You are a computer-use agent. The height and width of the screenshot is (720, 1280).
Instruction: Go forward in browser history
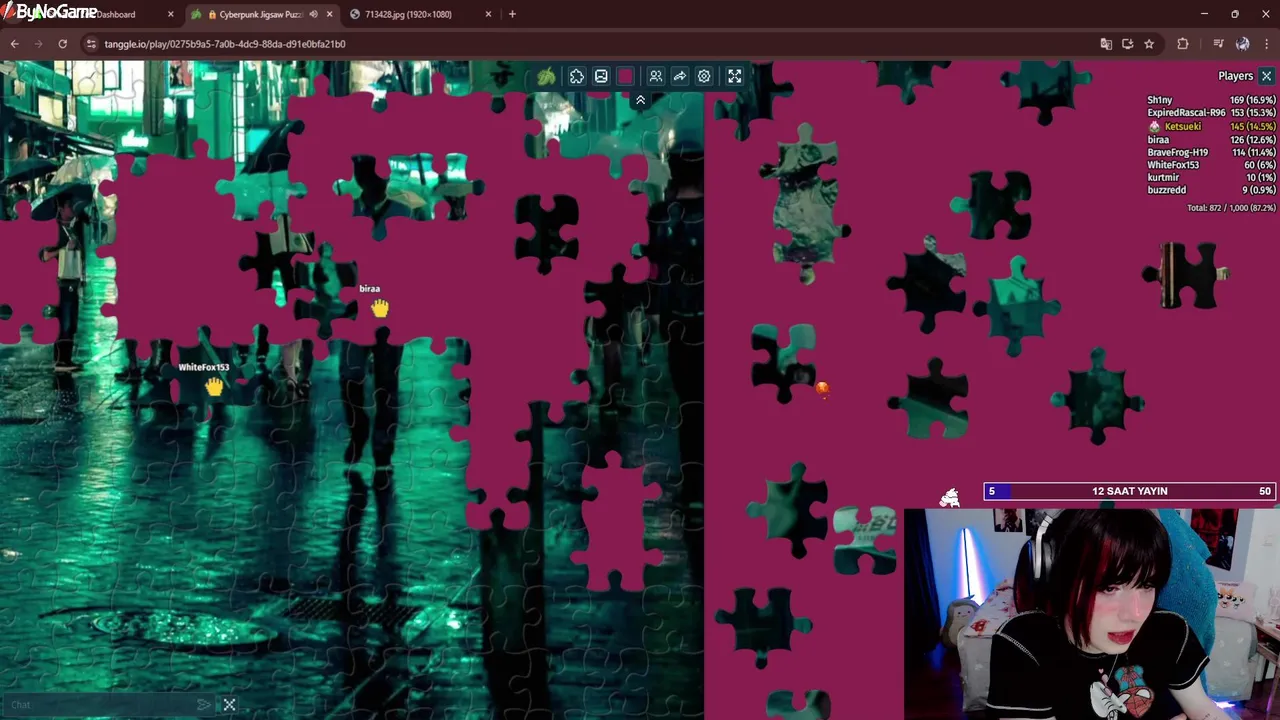[38, 44]
